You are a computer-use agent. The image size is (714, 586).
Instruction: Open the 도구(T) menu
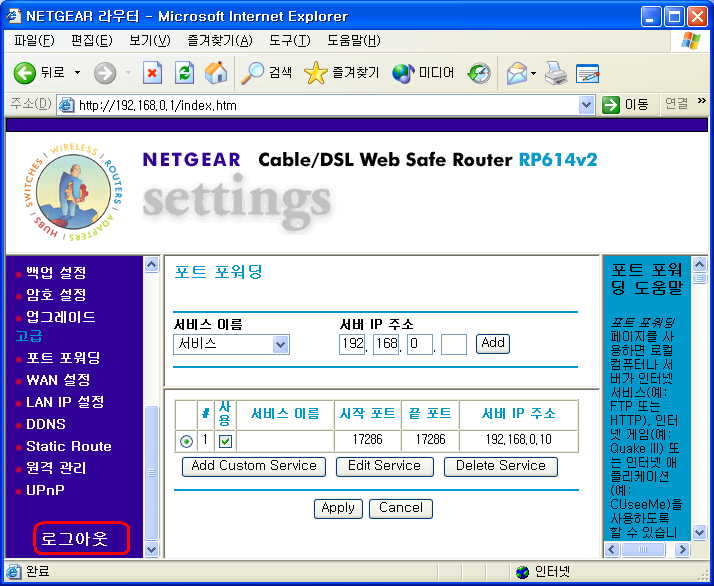coord(289,41)
